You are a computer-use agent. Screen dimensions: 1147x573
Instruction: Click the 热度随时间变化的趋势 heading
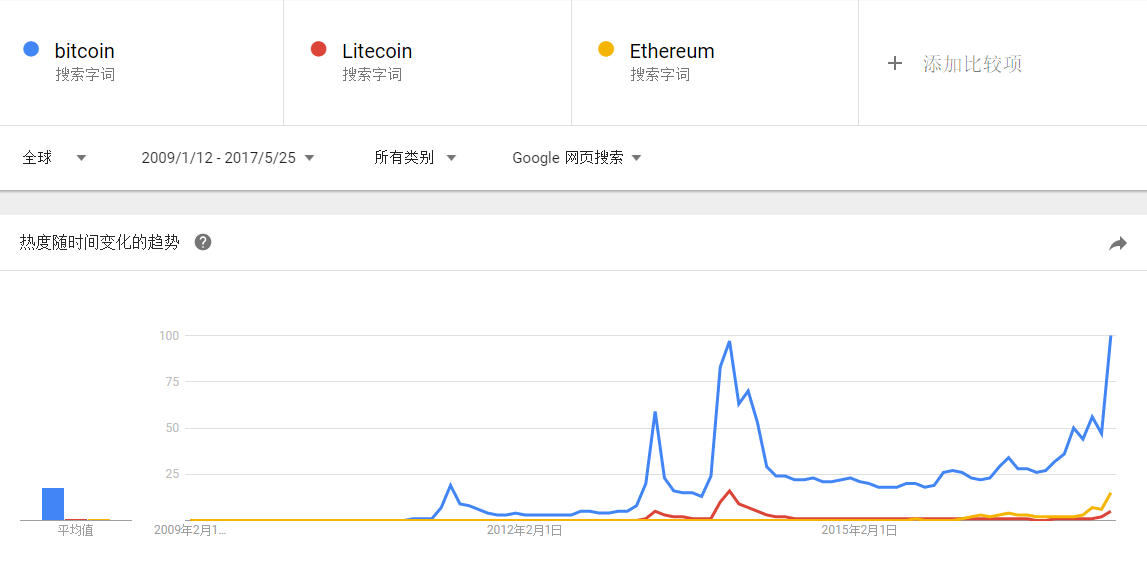click(99, 242)
